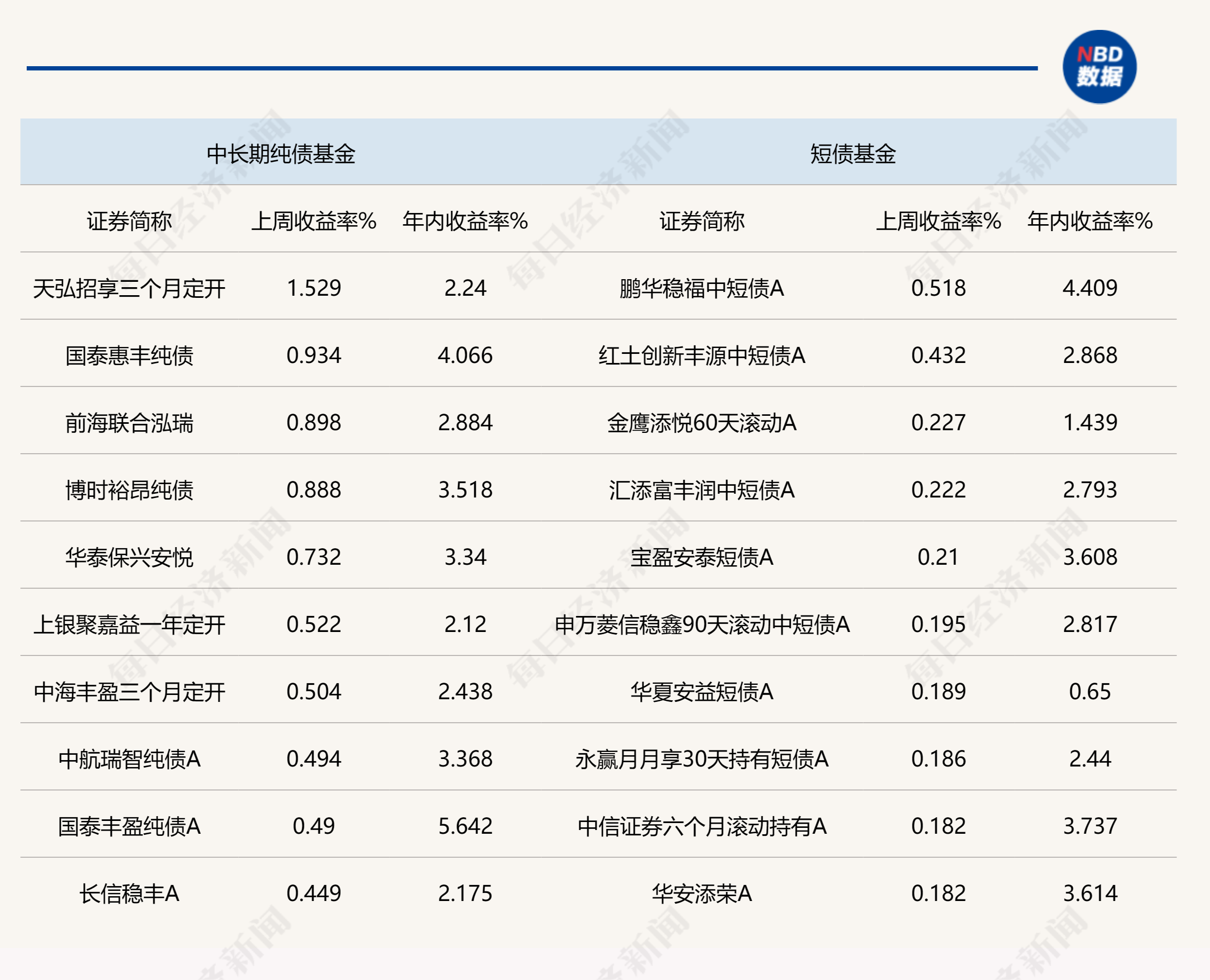Click the 0.934 value
This screenshot has width=1210, height=980.
coord(313,355)
